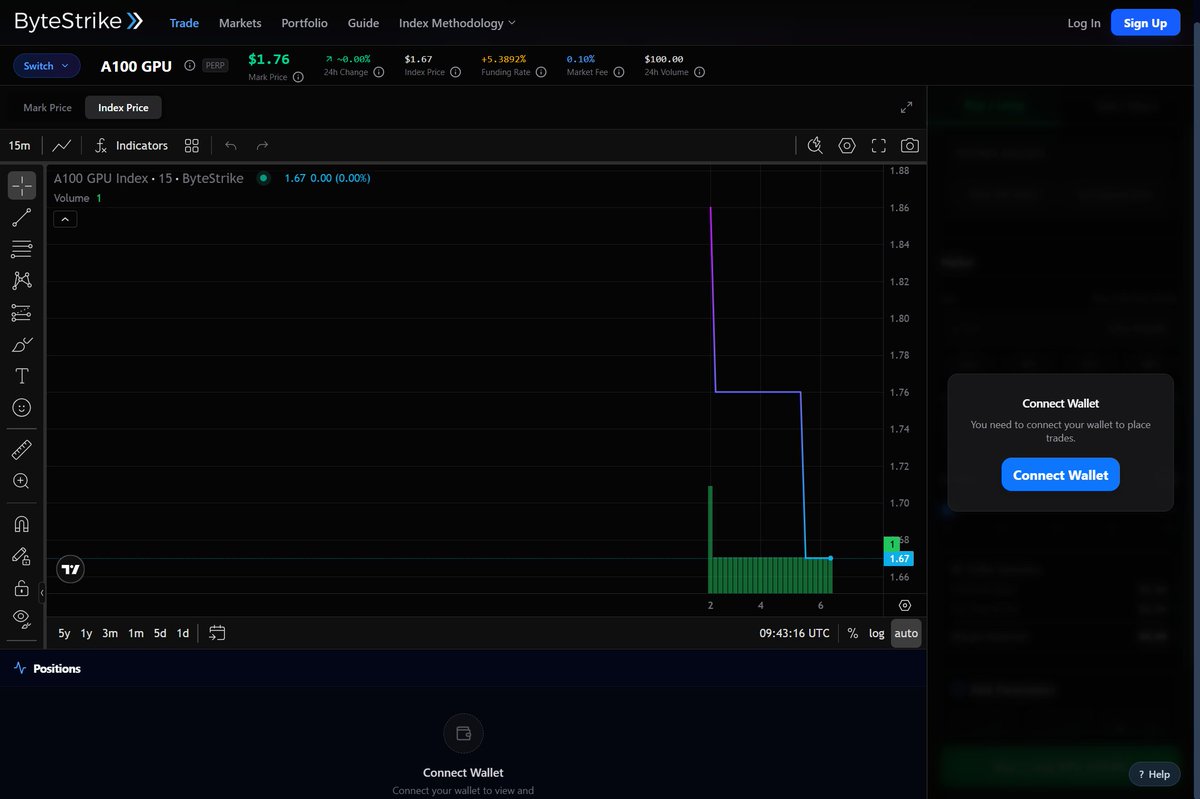Toggle stay in drawing mode
Screen dimensions: 1200x799
coord(21,556)
